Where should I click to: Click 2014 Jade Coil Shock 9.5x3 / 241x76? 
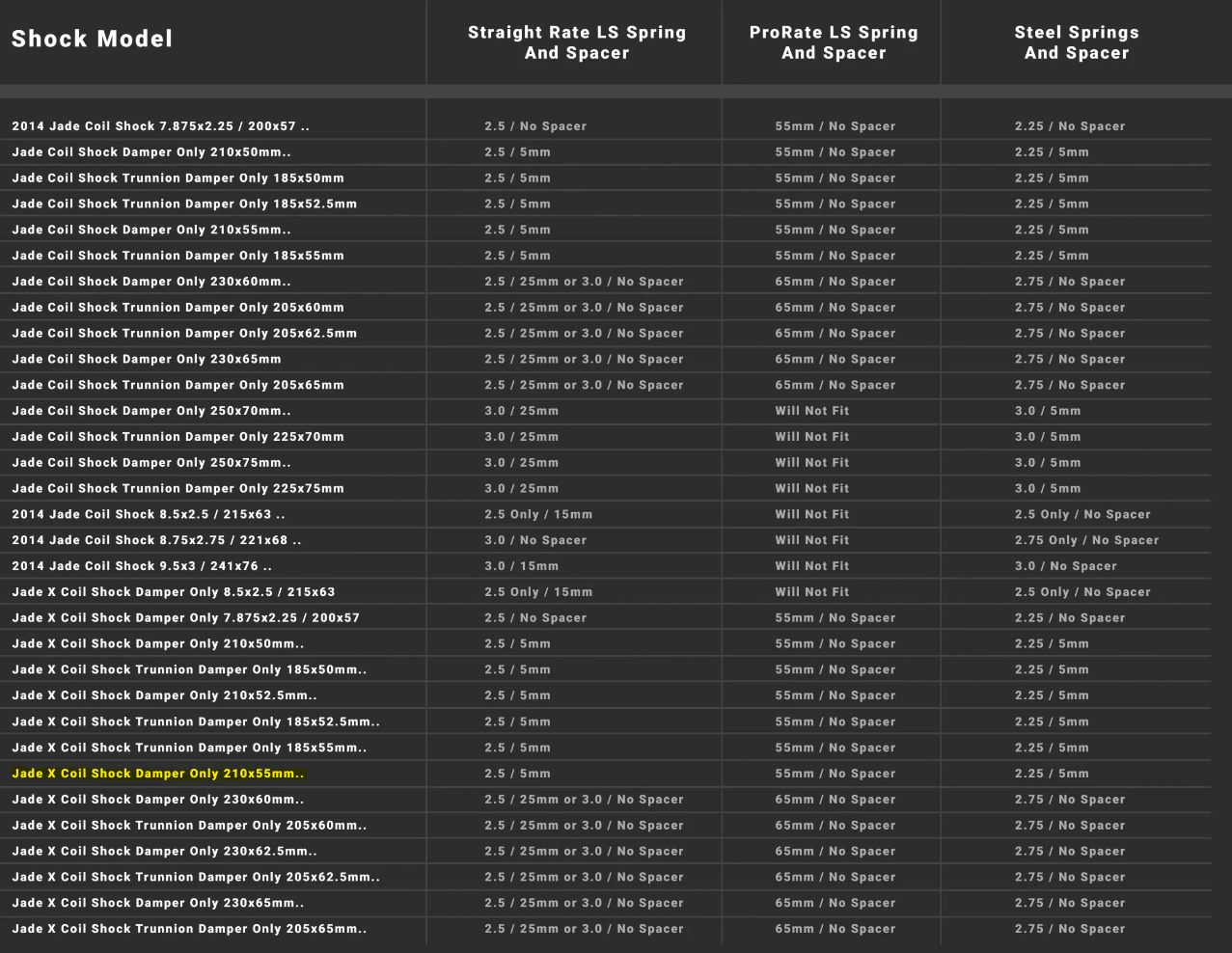(x=142, y=566)
